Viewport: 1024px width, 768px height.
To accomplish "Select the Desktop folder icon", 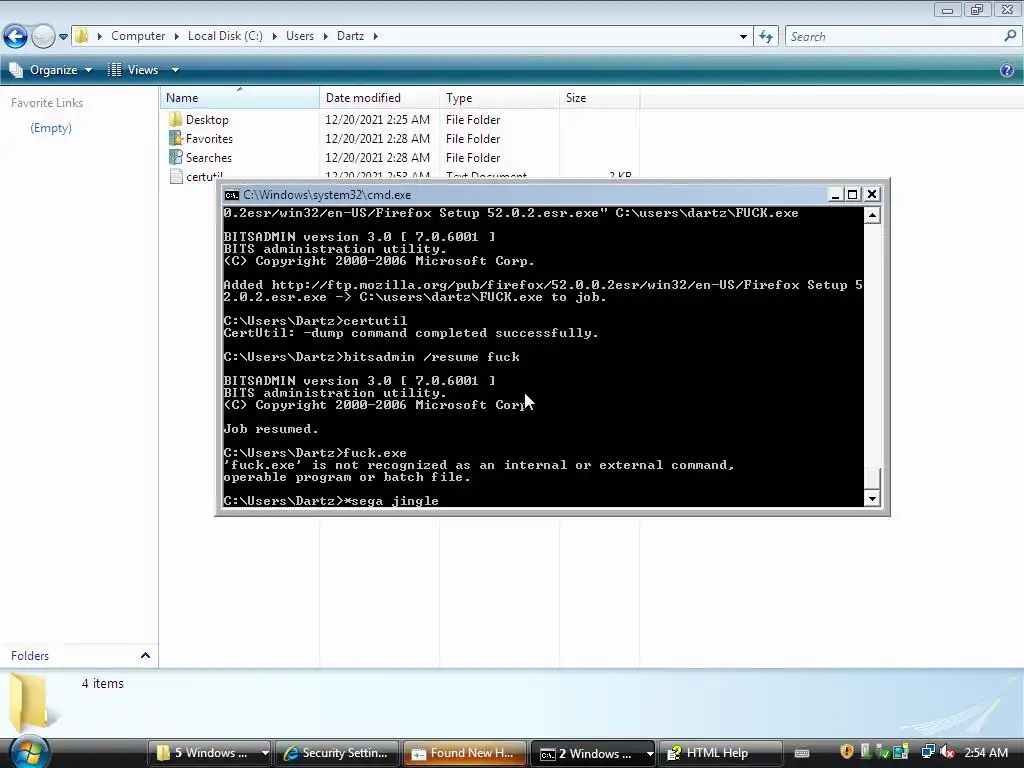I will (x=175, y=120).
